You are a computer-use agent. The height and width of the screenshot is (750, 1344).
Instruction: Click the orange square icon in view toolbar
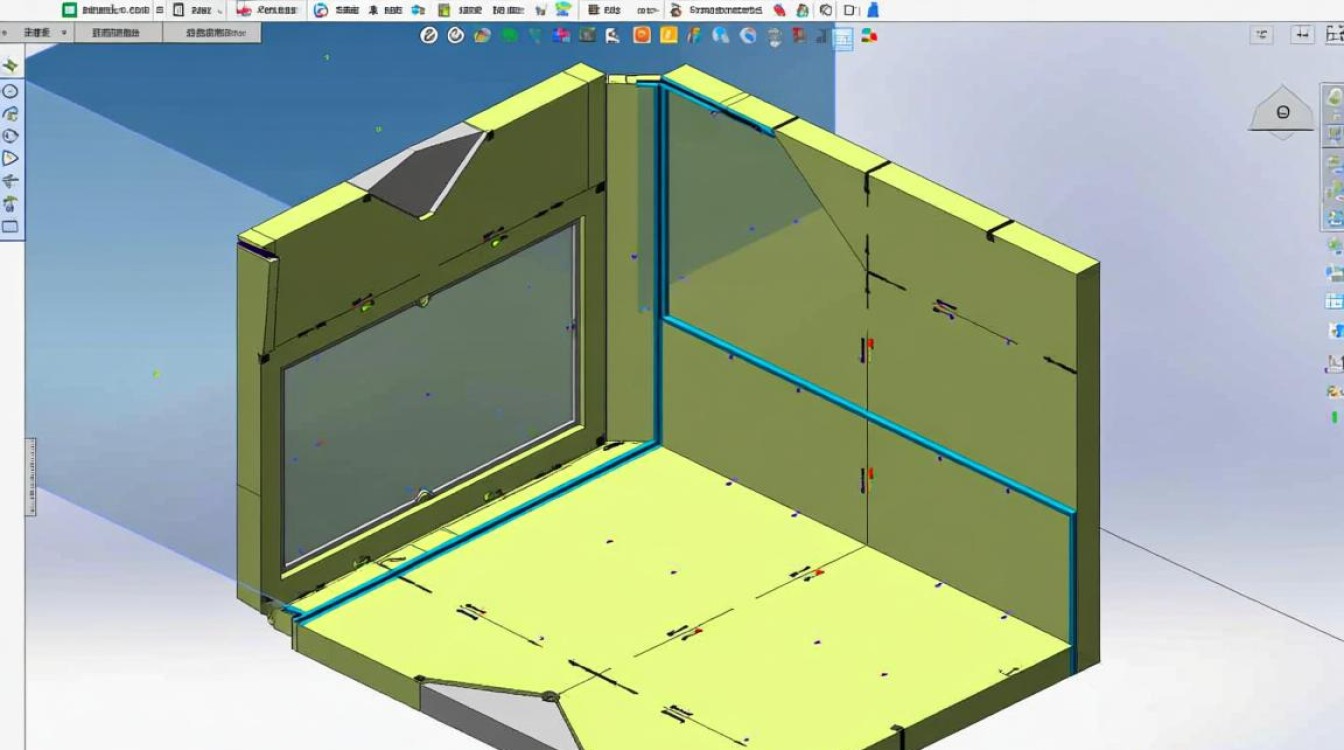point(642,35)
